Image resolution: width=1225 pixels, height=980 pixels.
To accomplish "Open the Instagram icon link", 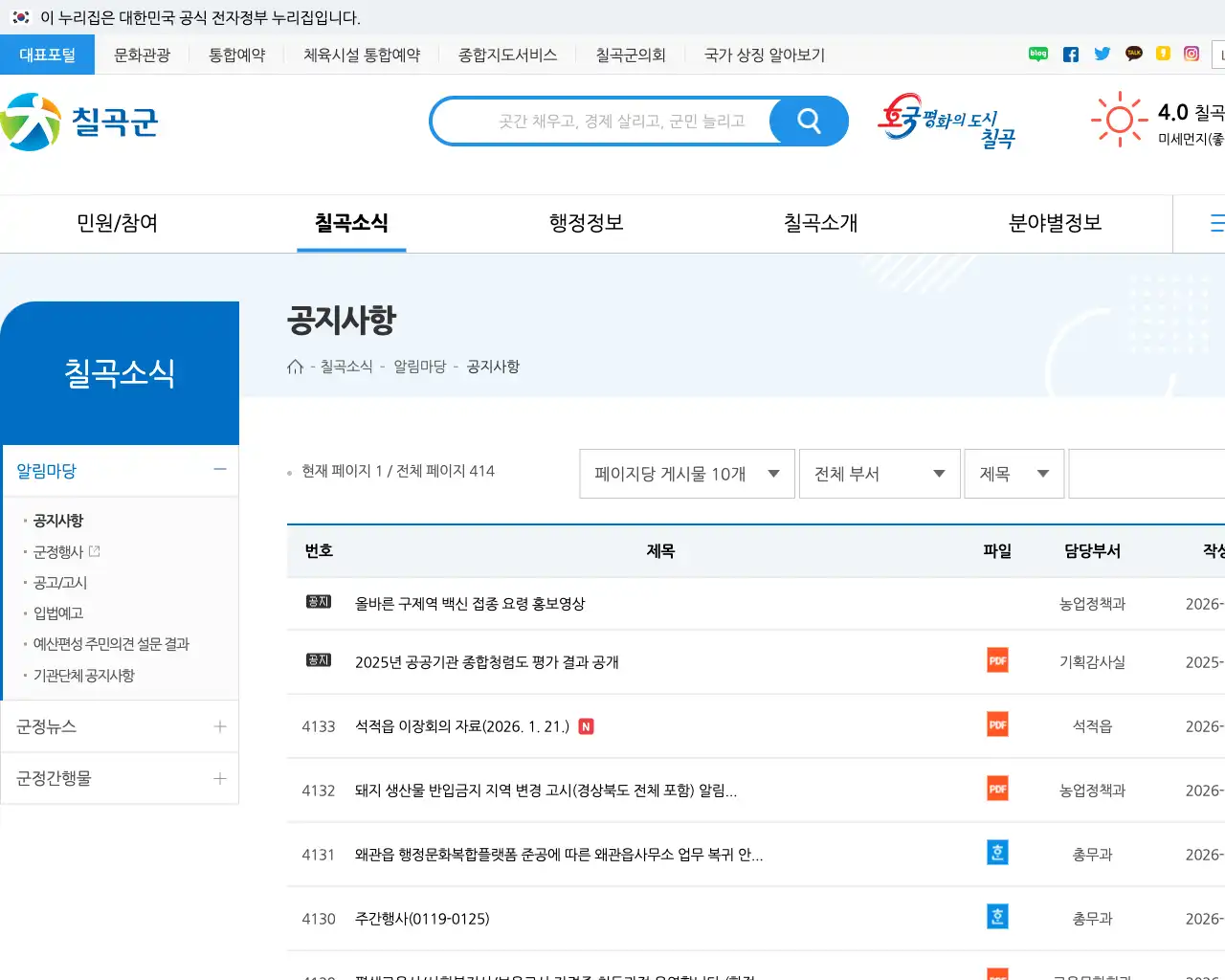I will (1190, 54).
